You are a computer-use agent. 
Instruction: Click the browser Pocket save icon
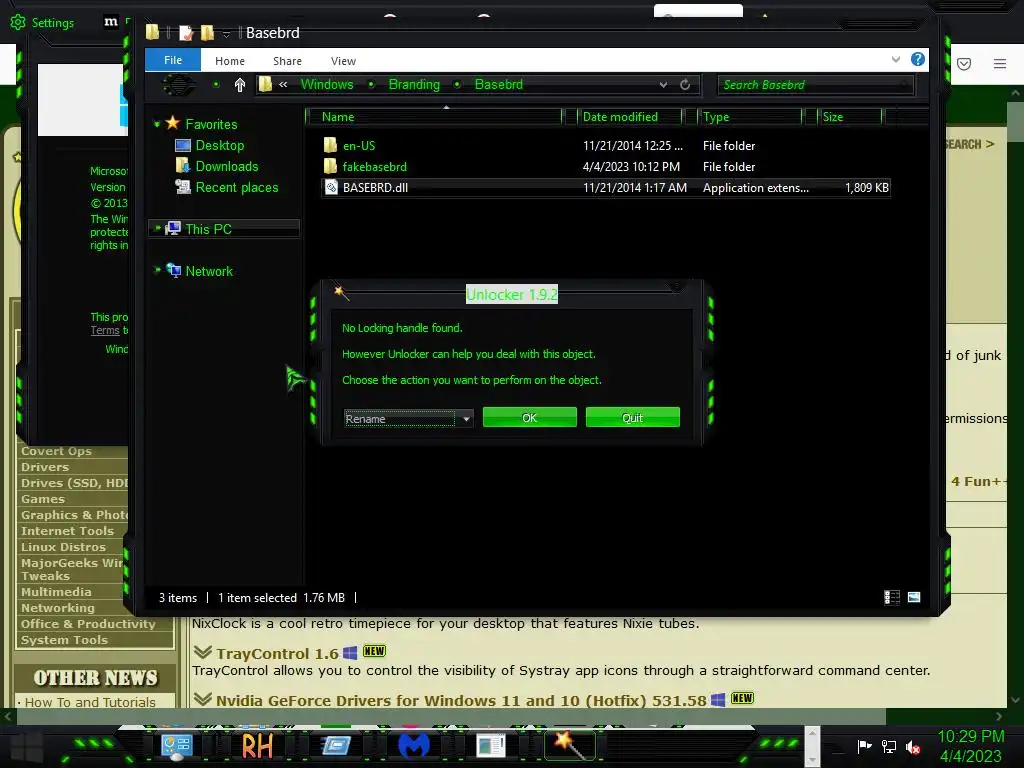coord(964,63)
